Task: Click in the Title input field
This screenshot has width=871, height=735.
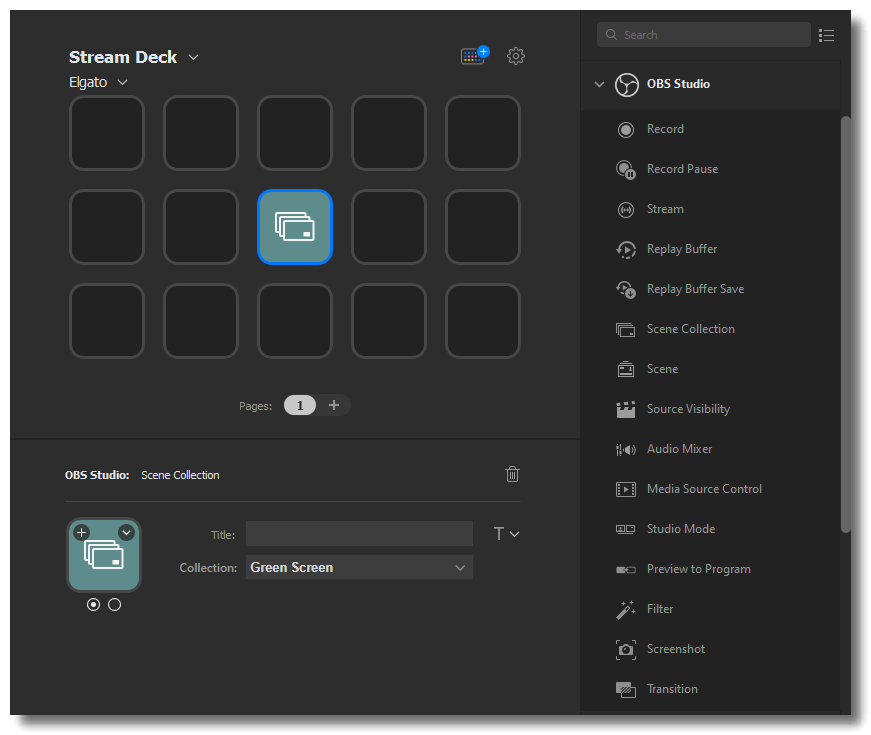Action: tap(359, 533)
